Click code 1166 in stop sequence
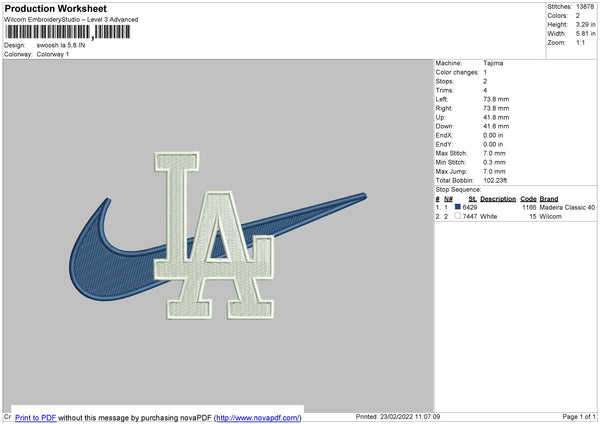Screen dimensions: 600x424 [x=529, y=207]
